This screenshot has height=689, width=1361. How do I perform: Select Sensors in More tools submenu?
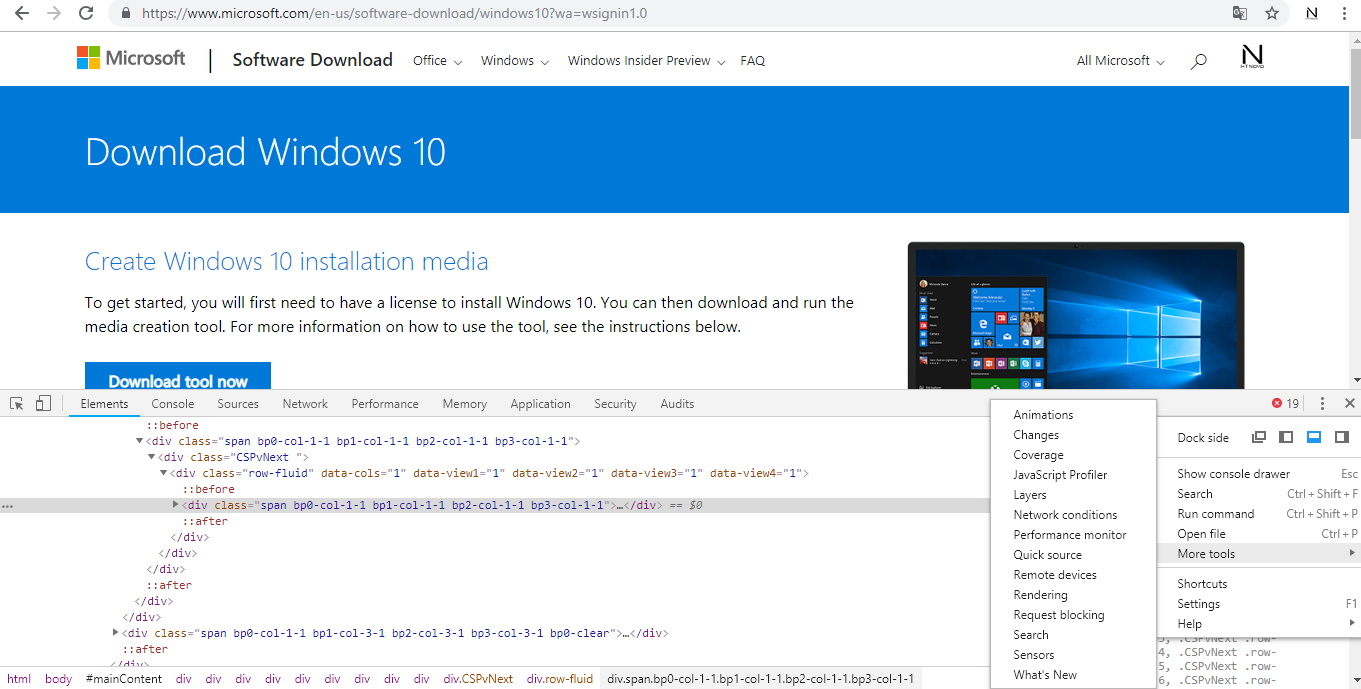click(x=1073, y=655)
